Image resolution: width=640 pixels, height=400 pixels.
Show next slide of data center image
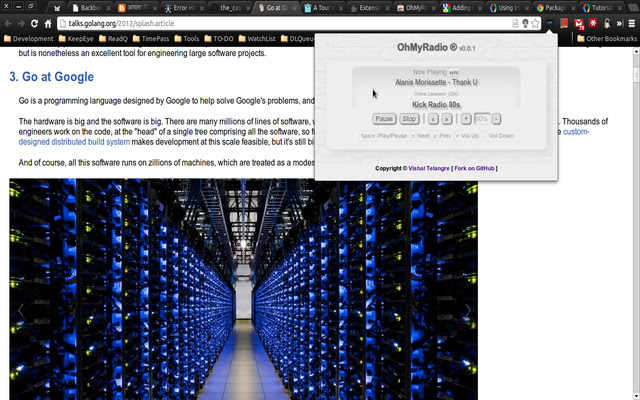click(468, 311)
